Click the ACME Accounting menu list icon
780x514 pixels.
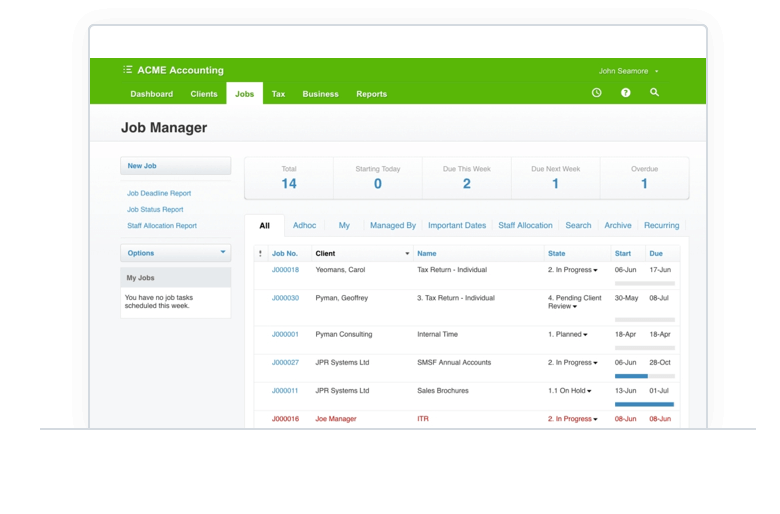click(128, 70)
